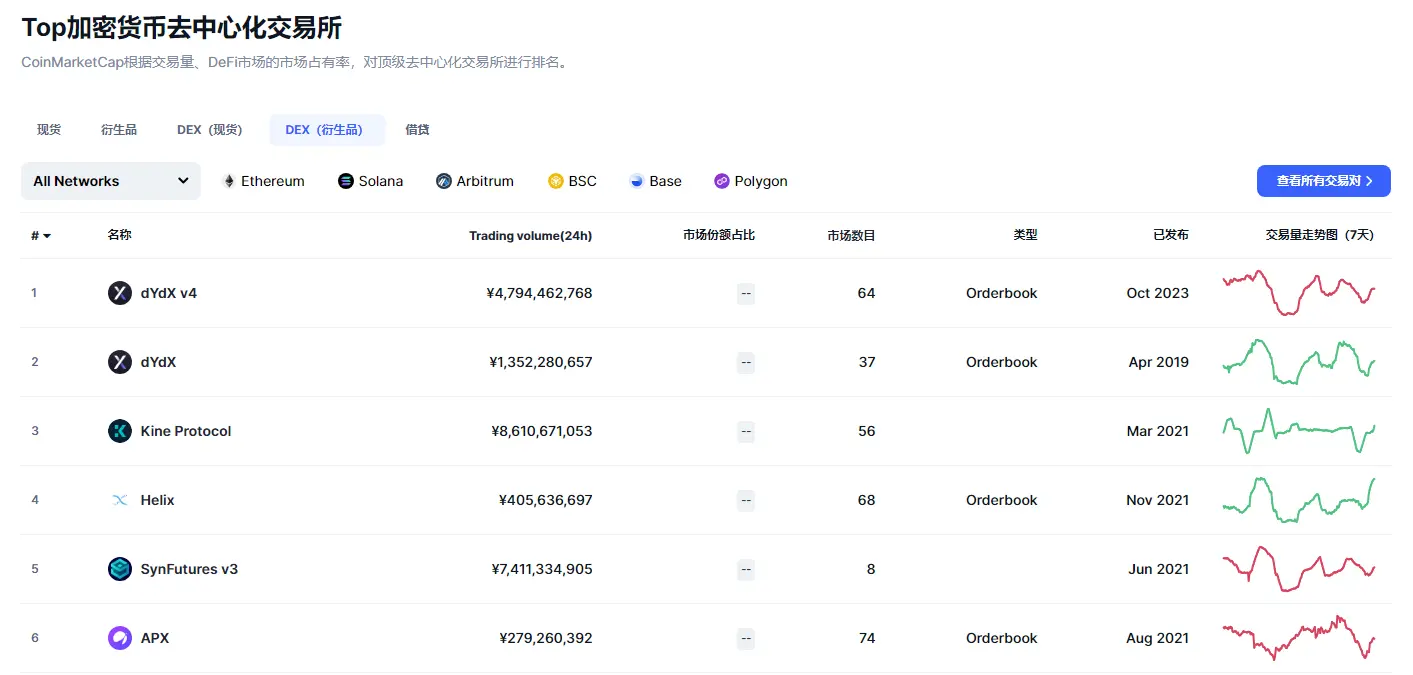Filter by Base network

coord(655,181)
